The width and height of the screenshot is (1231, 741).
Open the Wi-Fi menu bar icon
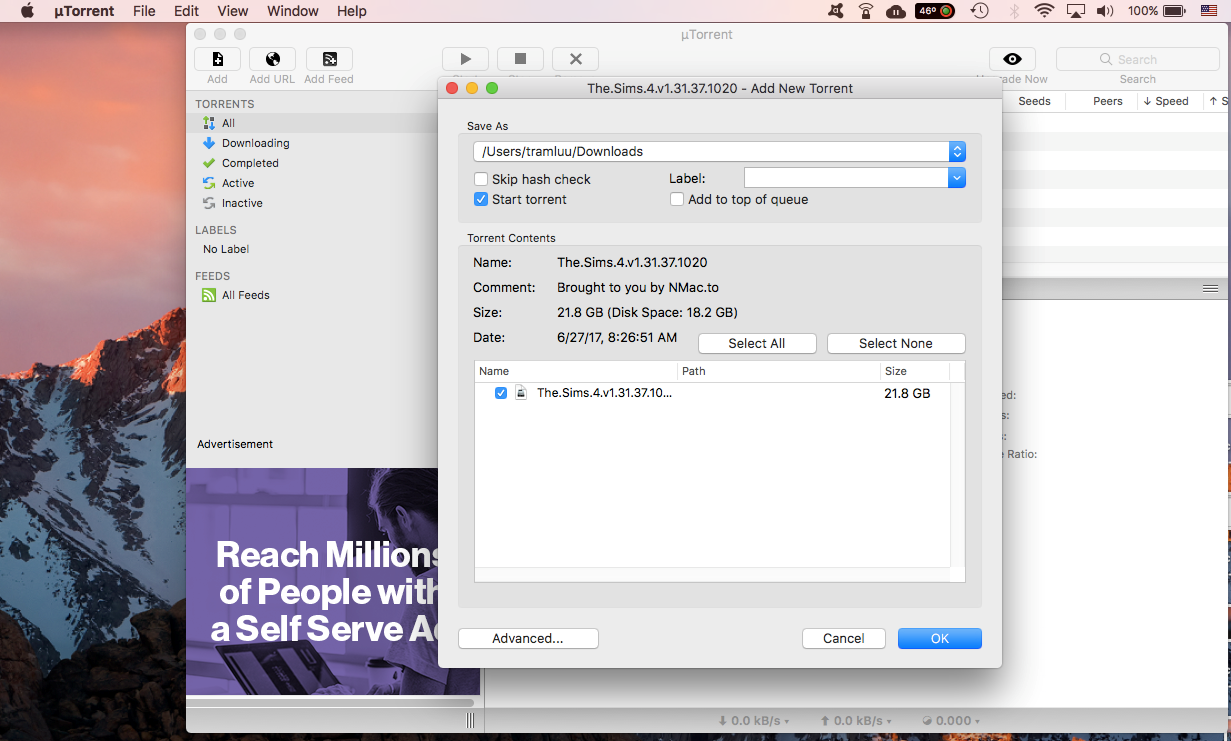tap(1045, 11)
